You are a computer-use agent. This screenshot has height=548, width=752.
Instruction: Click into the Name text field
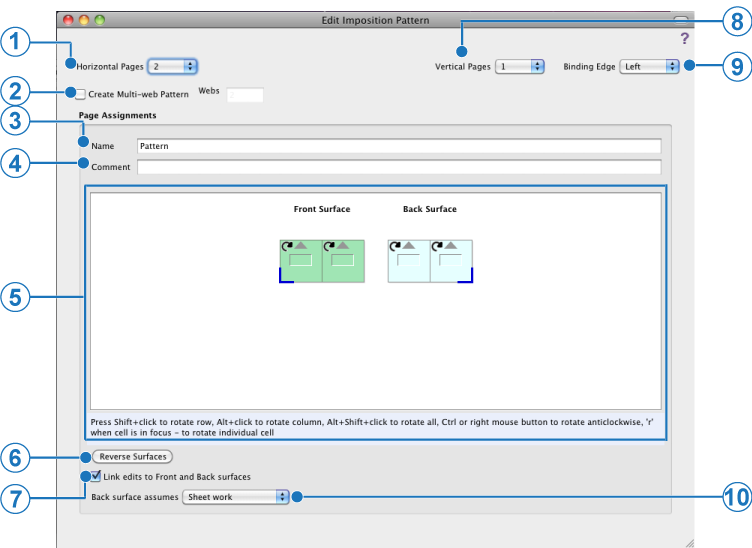pos(398,146)
